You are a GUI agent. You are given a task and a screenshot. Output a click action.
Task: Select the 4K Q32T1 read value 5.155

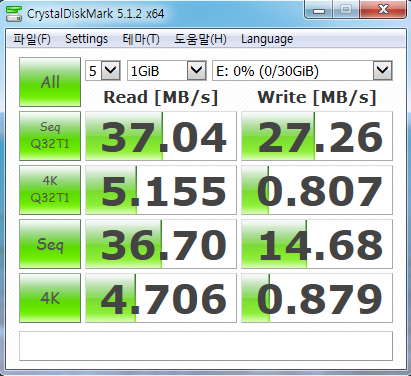tap(161, 190)
